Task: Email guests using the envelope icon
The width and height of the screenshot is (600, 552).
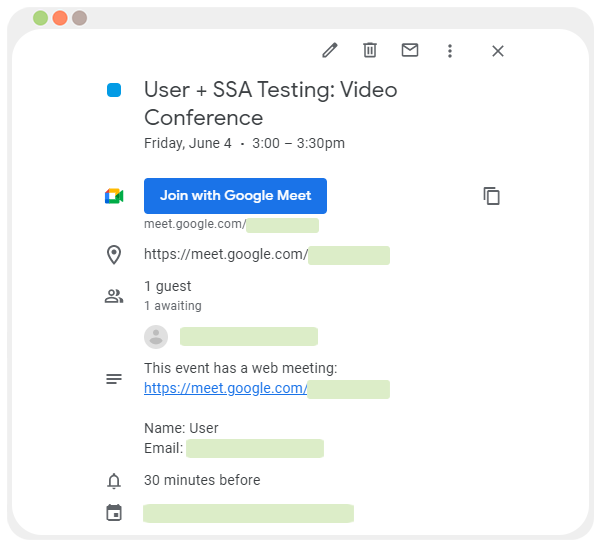Action: pyautogui.click(x=410, y=50)
